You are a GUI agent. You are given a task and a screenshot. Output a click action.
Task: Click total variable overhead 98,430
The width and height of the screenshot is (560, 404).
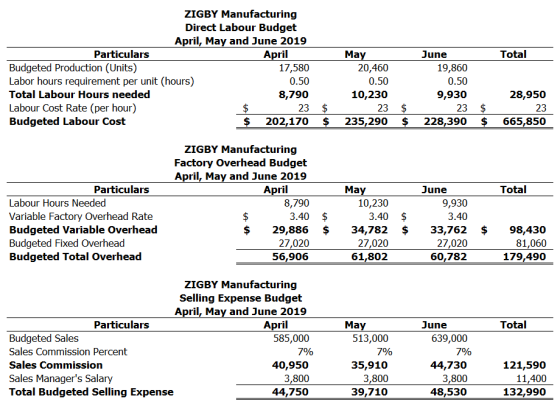pos(528,230)
